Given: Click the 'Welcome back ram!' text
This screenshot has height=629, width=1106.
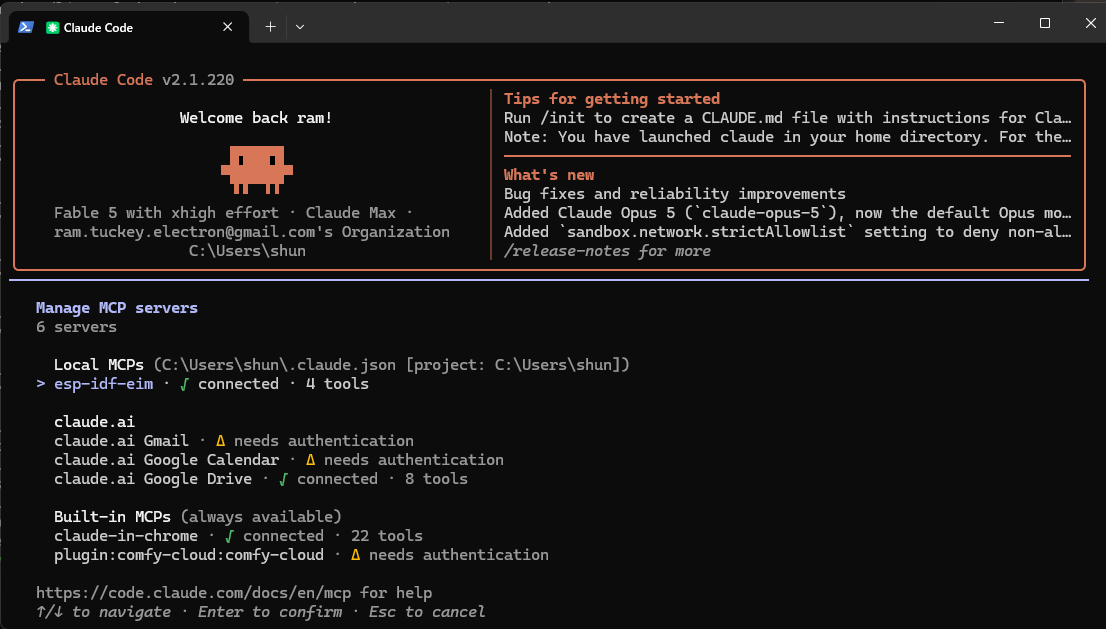Looking at the screenshot, I should pyautogui.click(x=256, y=118).
